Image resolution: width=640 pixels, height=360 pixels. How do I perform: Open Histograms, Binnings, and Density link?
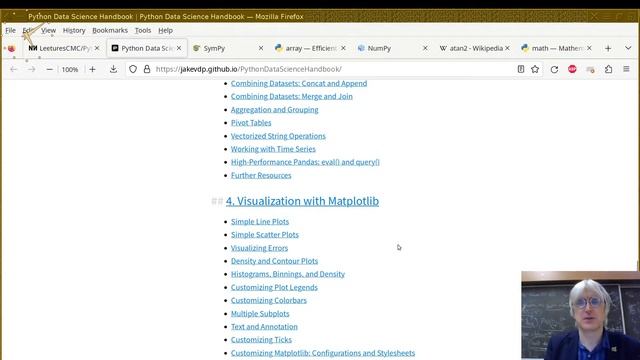(x=288, y=274)
